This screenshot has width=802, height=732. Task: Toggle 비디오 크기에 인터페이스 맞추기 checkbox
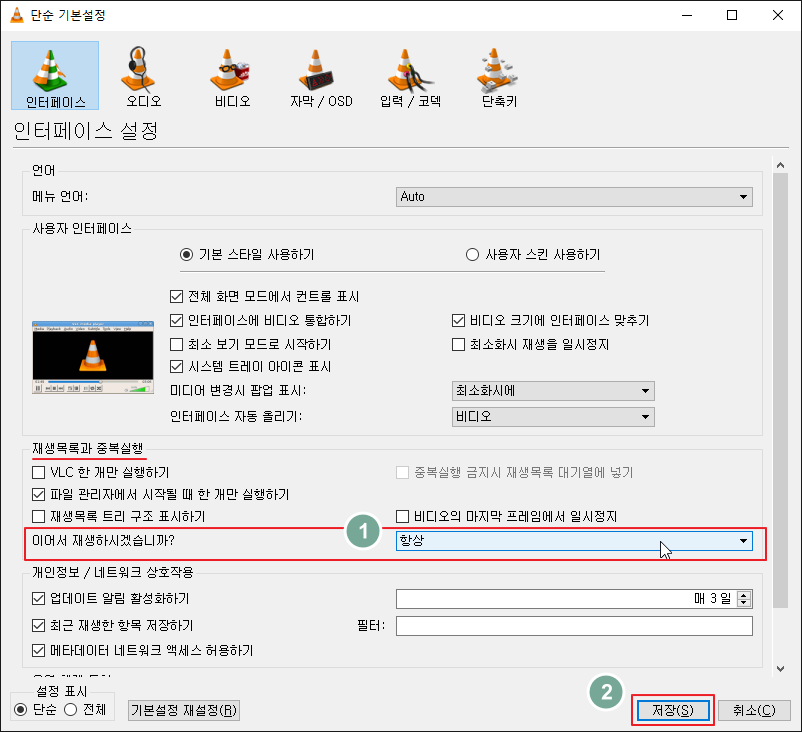point(458,320)
